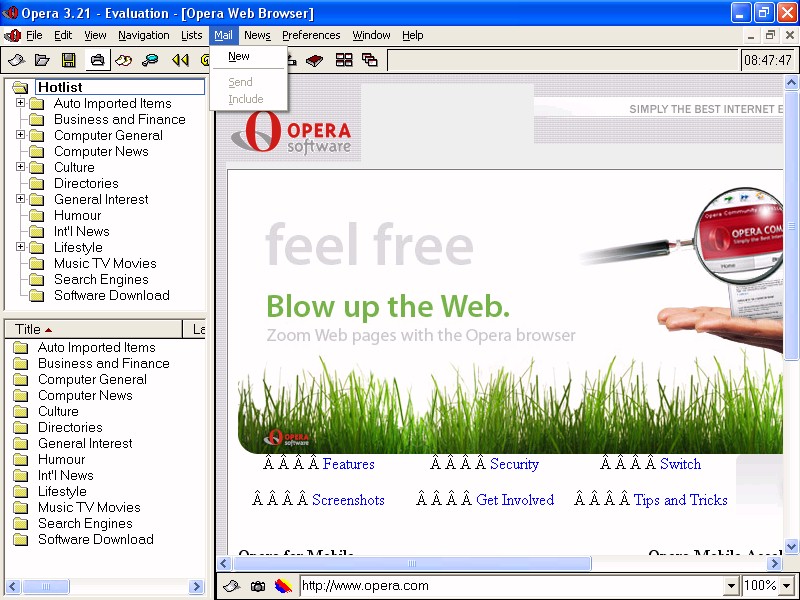The width and height of the screenshot is (800, 600).
Task: Expand the Lifestyle tree node
Action: pos(20,246)
